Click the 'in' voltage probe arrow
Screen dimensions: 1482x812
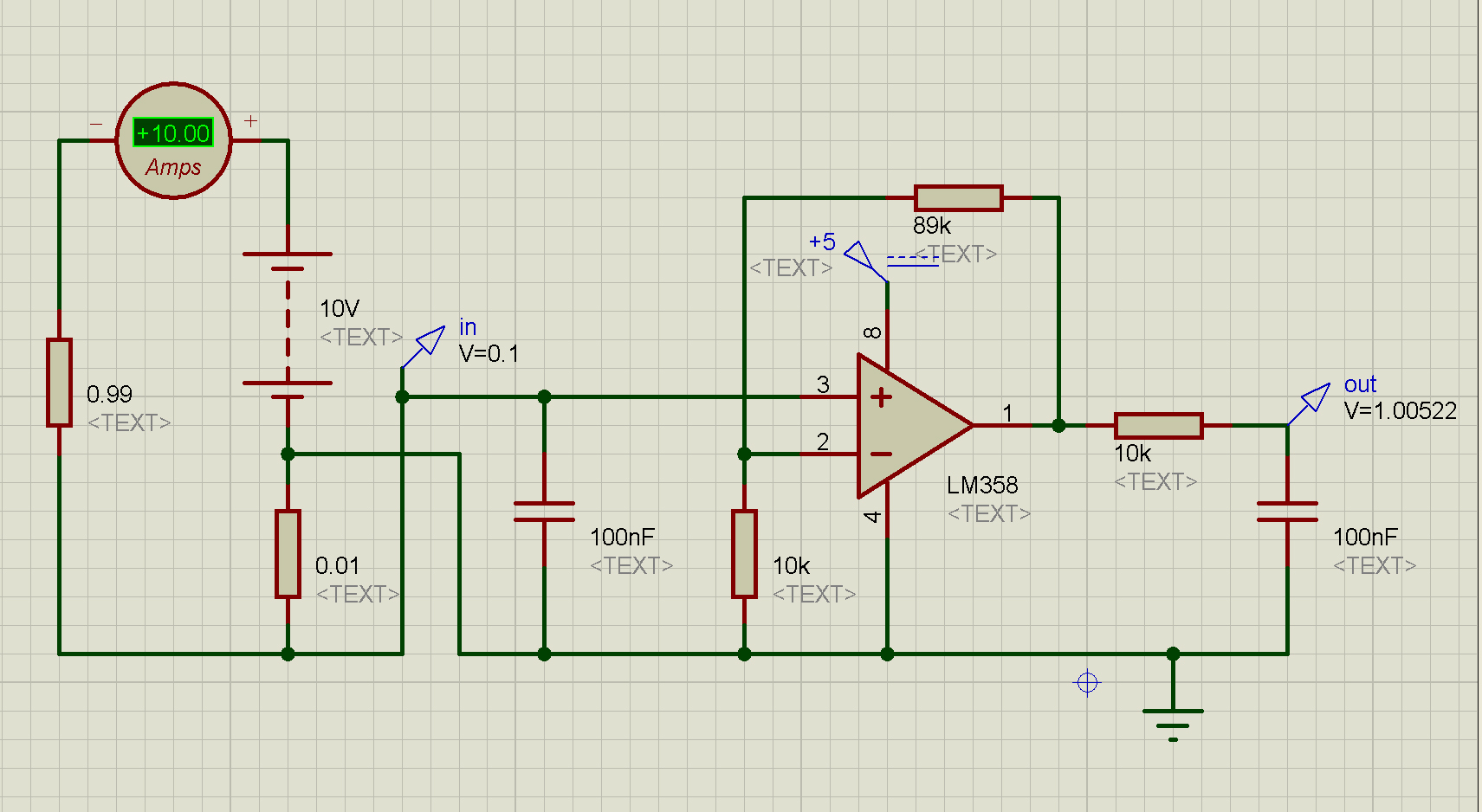click(x=430, y=339)
